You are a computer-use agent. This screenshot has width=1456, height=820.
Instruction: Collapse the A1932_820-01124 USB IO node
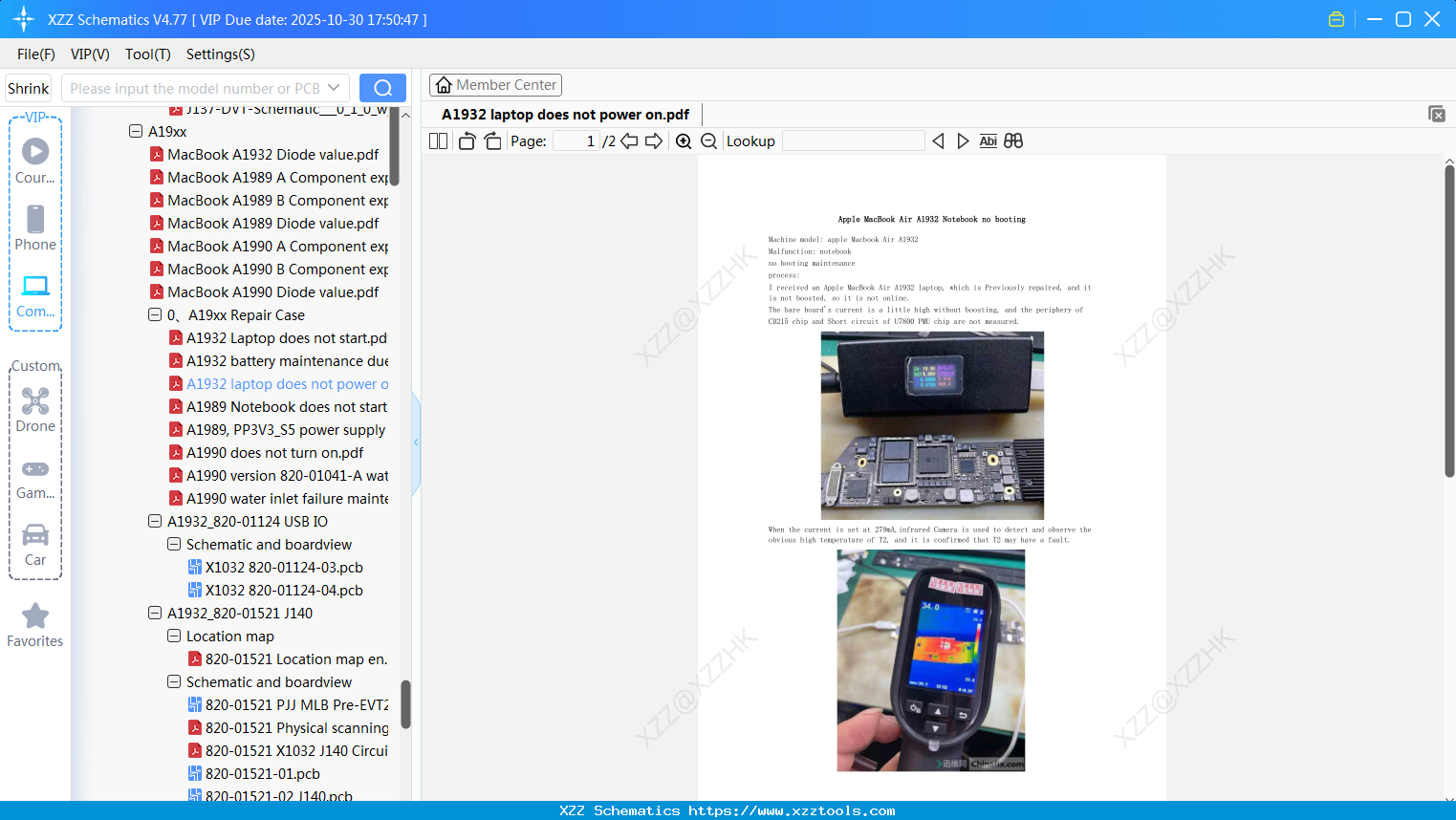(x=155, y=521)
